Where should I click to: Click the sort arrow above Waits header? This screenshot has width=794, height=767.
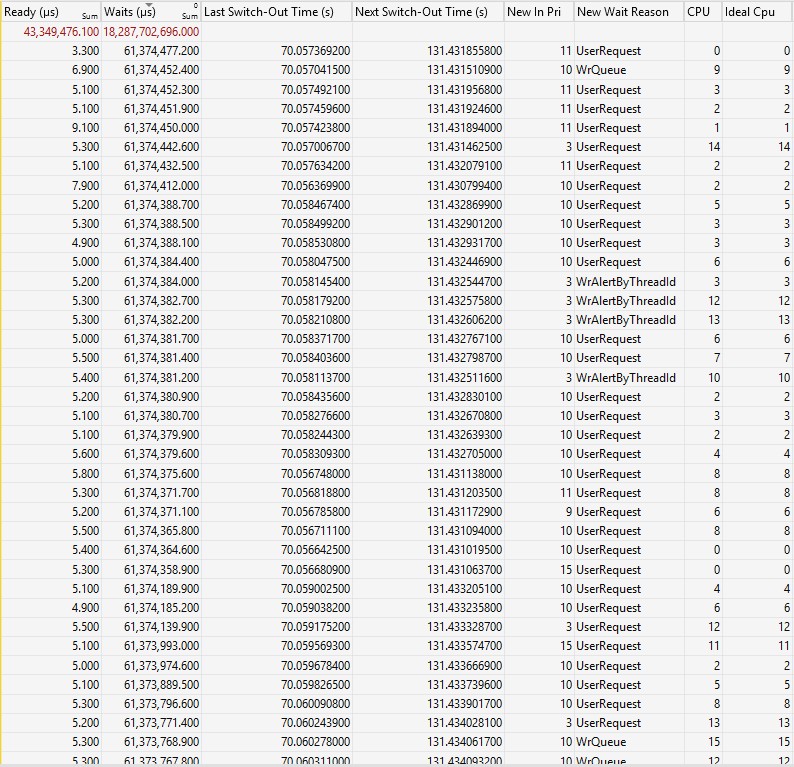pyautogui.click(x=149, y=5)
